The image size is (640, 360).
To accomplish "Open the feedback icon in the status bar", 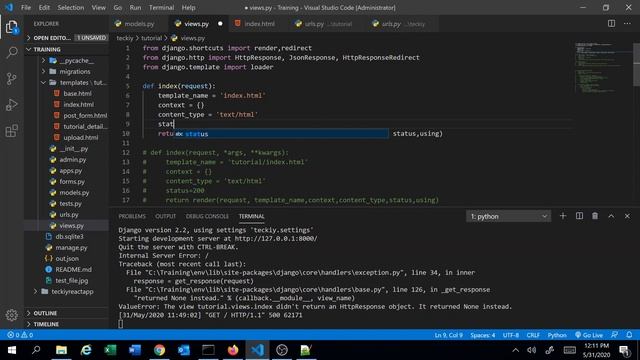I will click(x=614, y=335).
